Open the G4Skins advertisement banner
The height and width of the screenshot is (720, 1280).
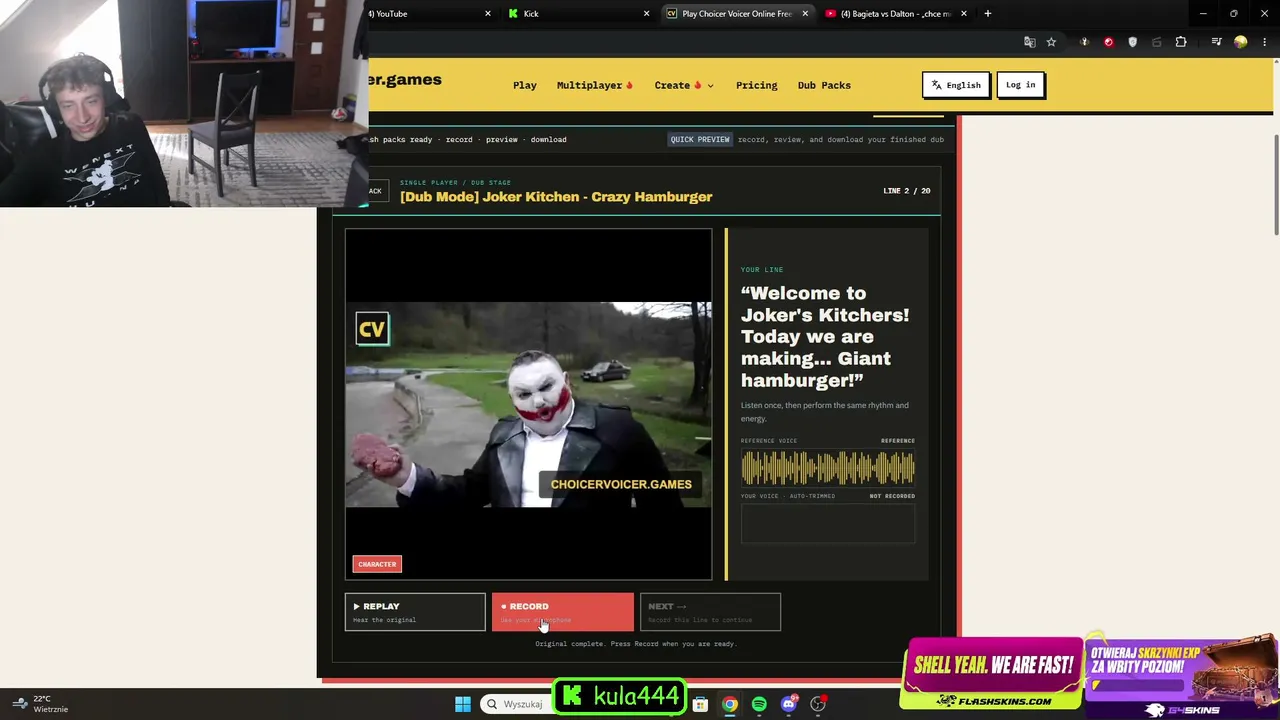(1182, 675)
